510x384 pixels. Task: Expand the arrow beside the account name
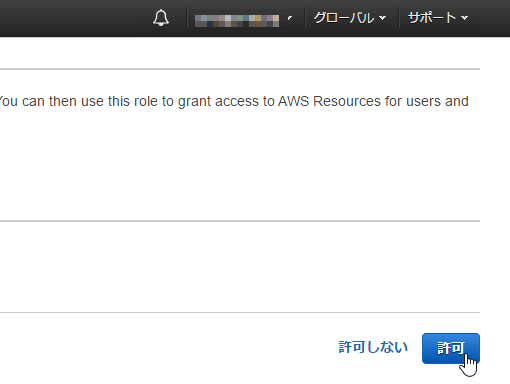290,18
